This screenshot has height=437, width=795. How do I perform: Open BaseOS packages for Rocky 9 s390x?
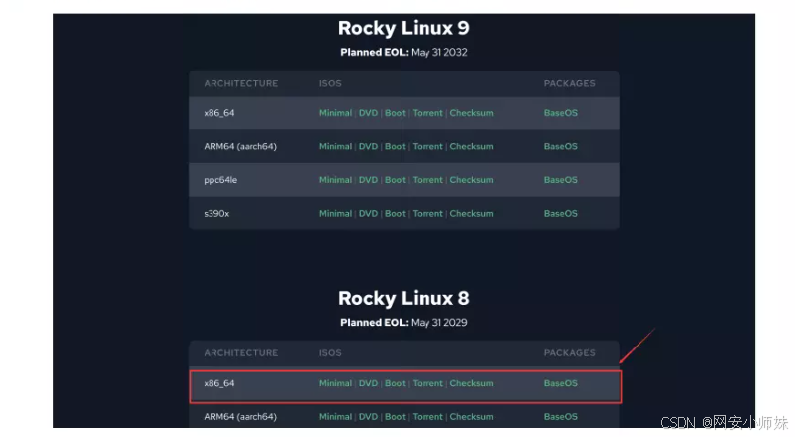pos(560,214)
